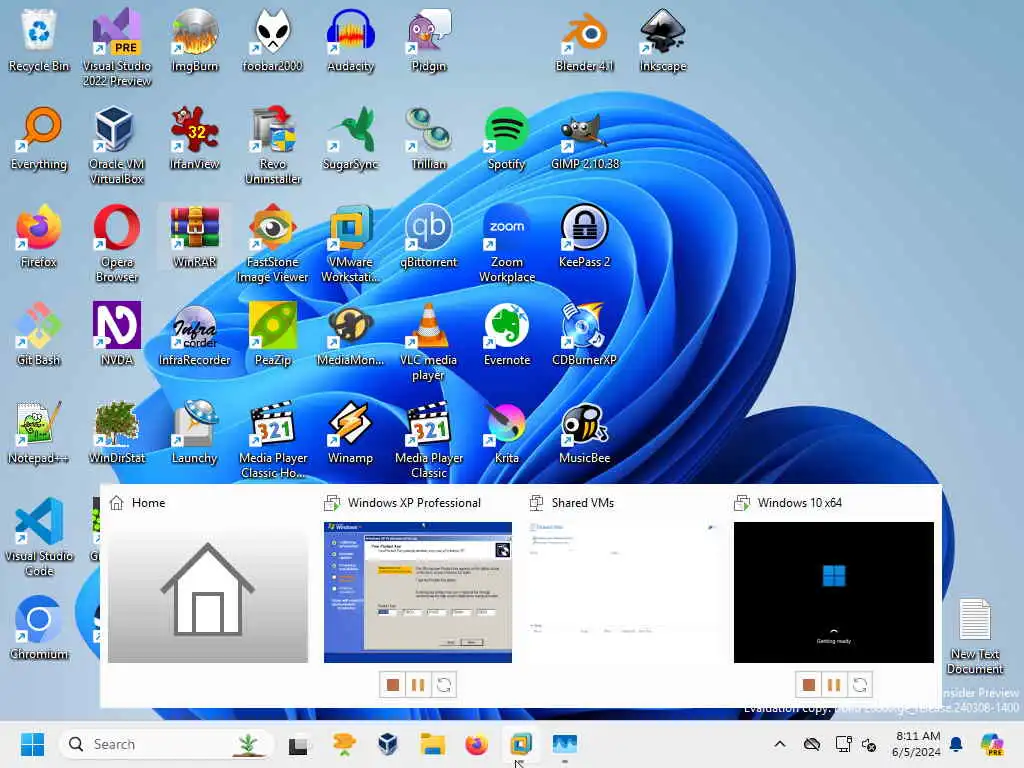Viewport: 1024px width, 768px height.
Task: Switch to the Shared VMs preview thumbnail
Action: point(624,592)
